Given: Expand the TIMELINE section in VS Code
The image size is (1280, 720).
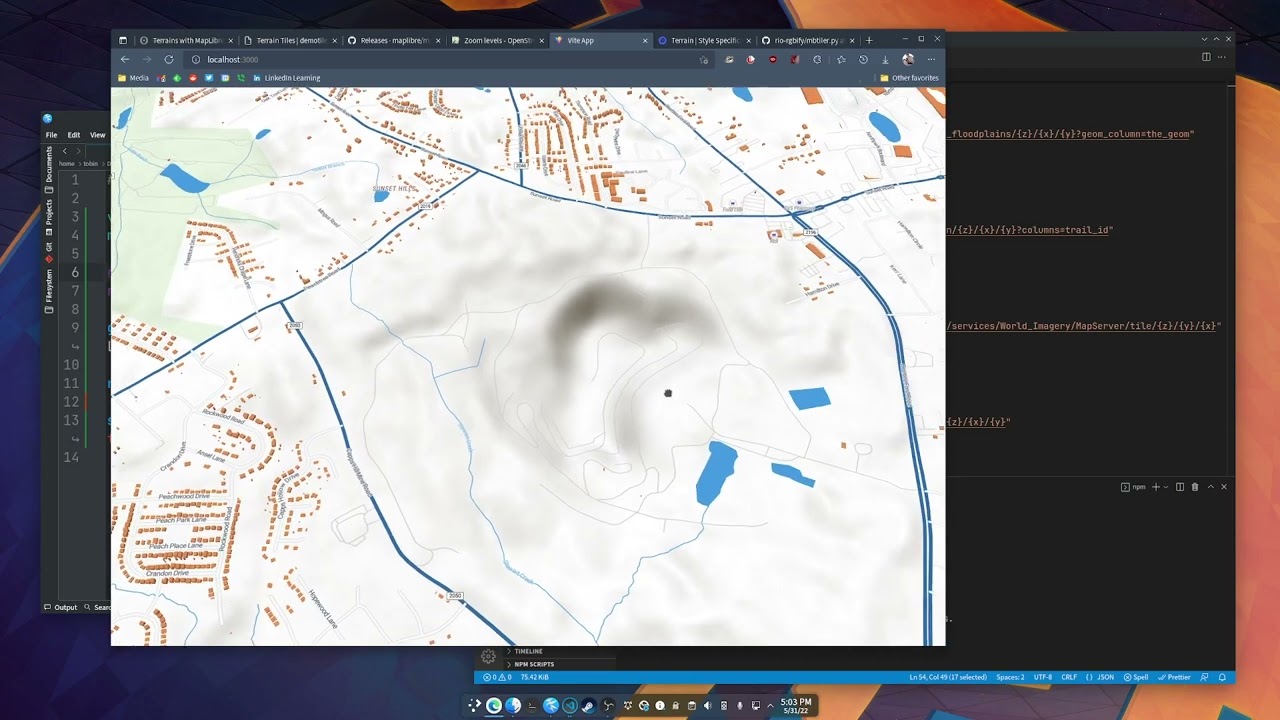Looking at the screenshot, I should click(x=528, y=651).
